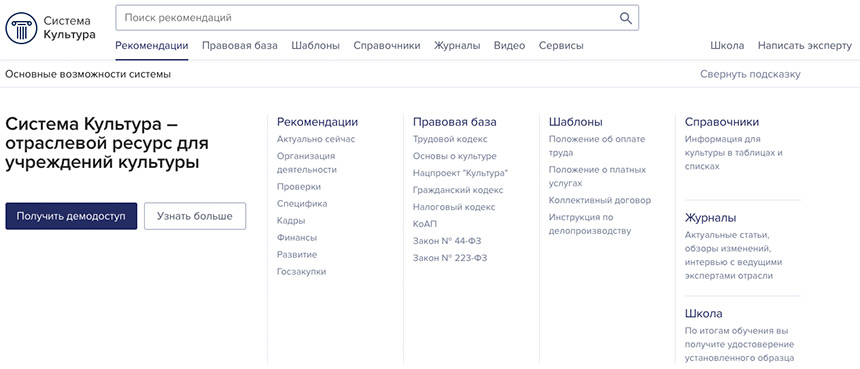Screen dimensions: 860x369
Task: Open the Правовая база column heading
Action: click(x=455, y=122)
